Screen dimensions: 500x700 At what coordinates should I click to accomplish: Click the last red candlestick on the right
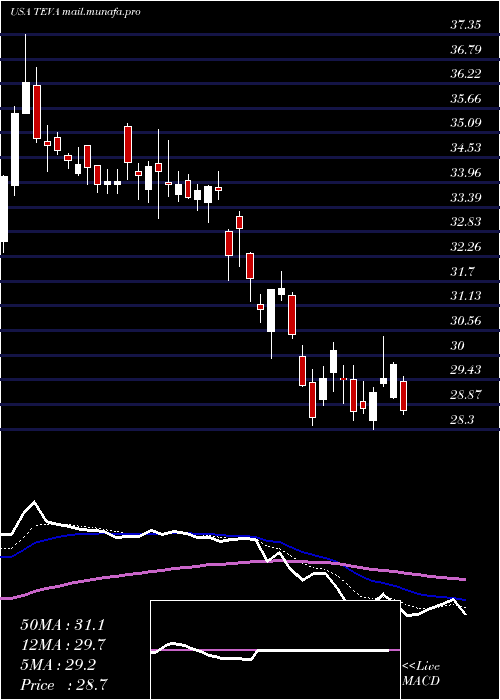(x=404, y=396)
